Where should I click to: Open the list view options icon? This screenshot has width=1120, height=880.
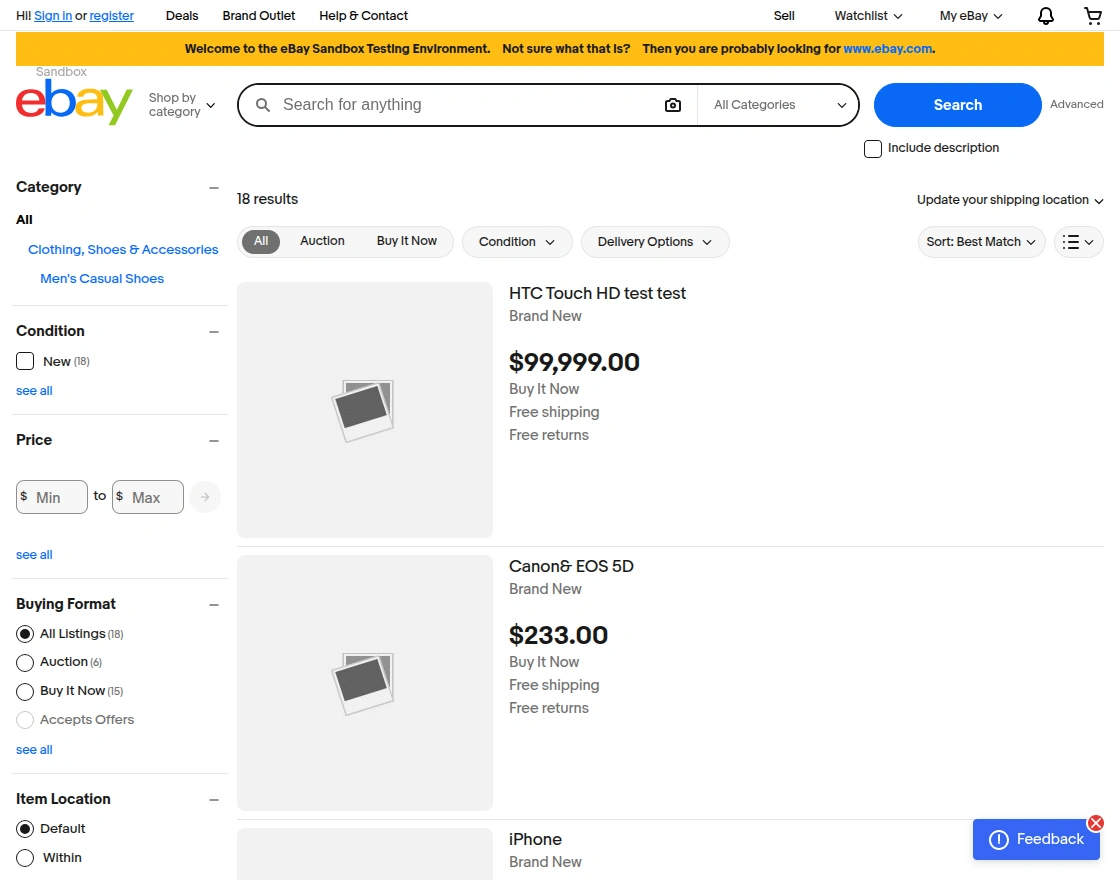click(x=1079, y=242)
